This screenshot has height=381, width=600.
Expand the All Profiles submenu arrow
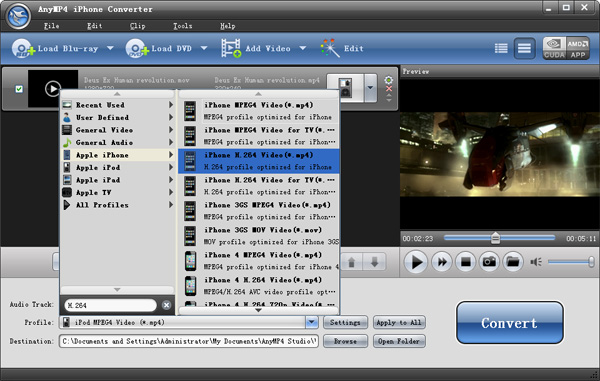click(171, 205)
